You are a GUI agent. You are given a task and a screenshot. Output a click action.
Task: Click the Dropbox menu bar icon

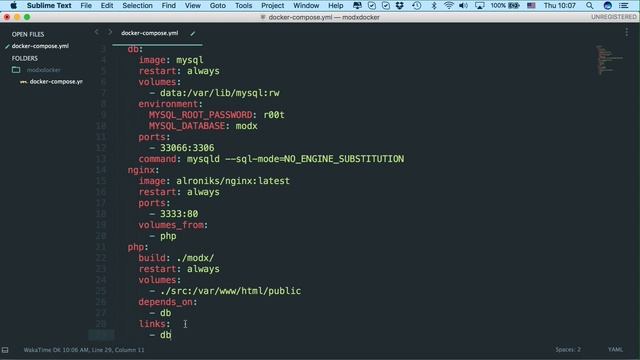pos(400,6)
